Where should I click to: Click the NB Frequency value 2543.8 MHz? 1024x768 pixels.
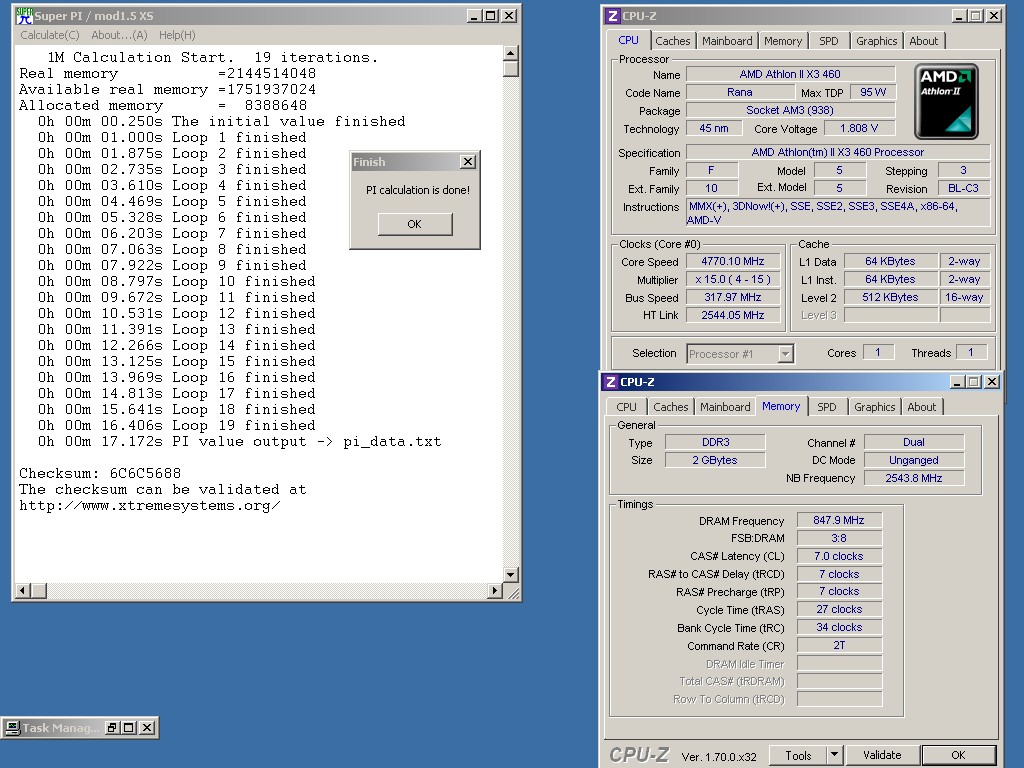(x=914, y=478)
